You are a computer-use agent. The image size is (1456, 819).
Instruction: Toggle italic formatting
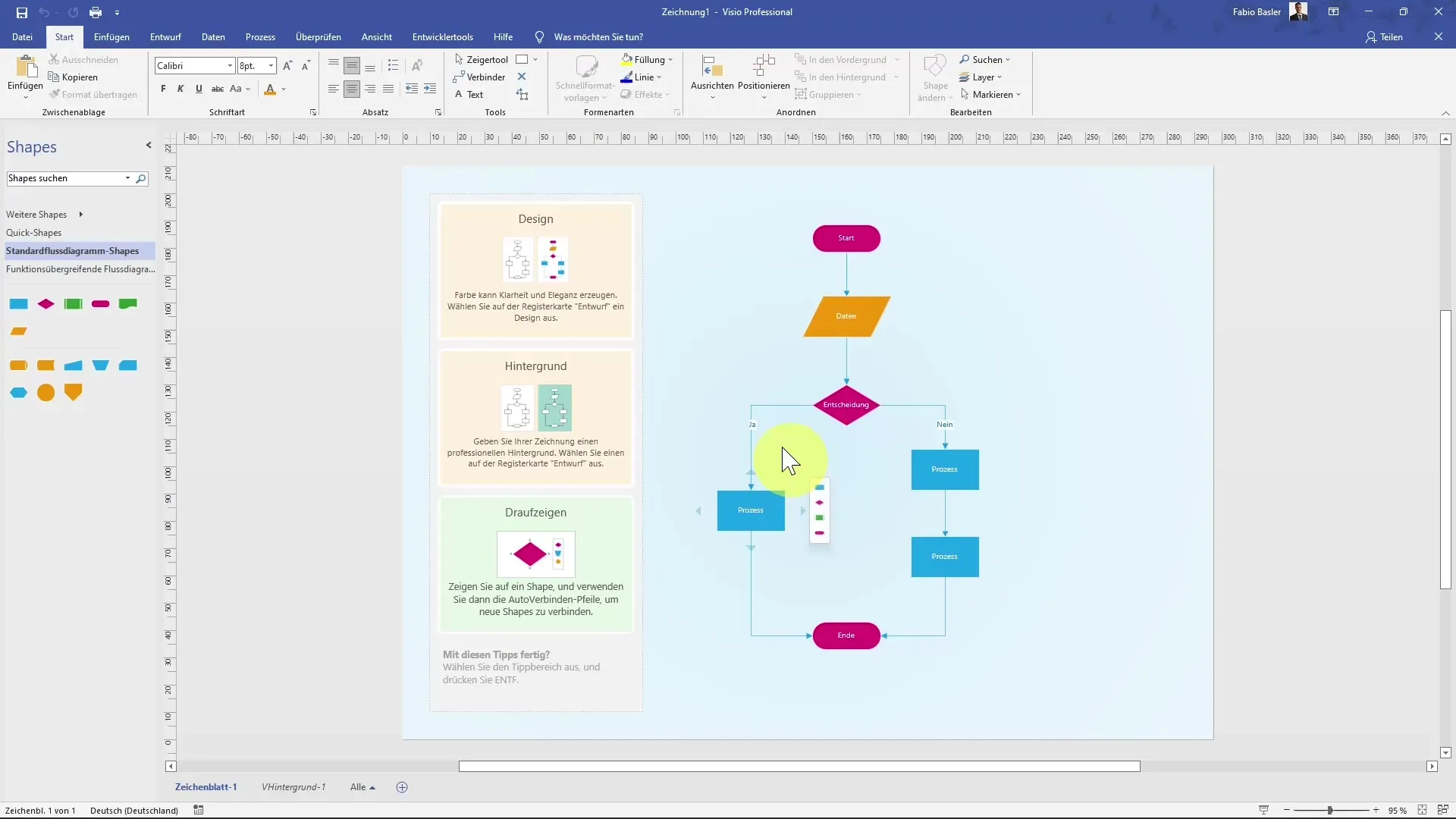pyautogui.click(x=180, y=89)
